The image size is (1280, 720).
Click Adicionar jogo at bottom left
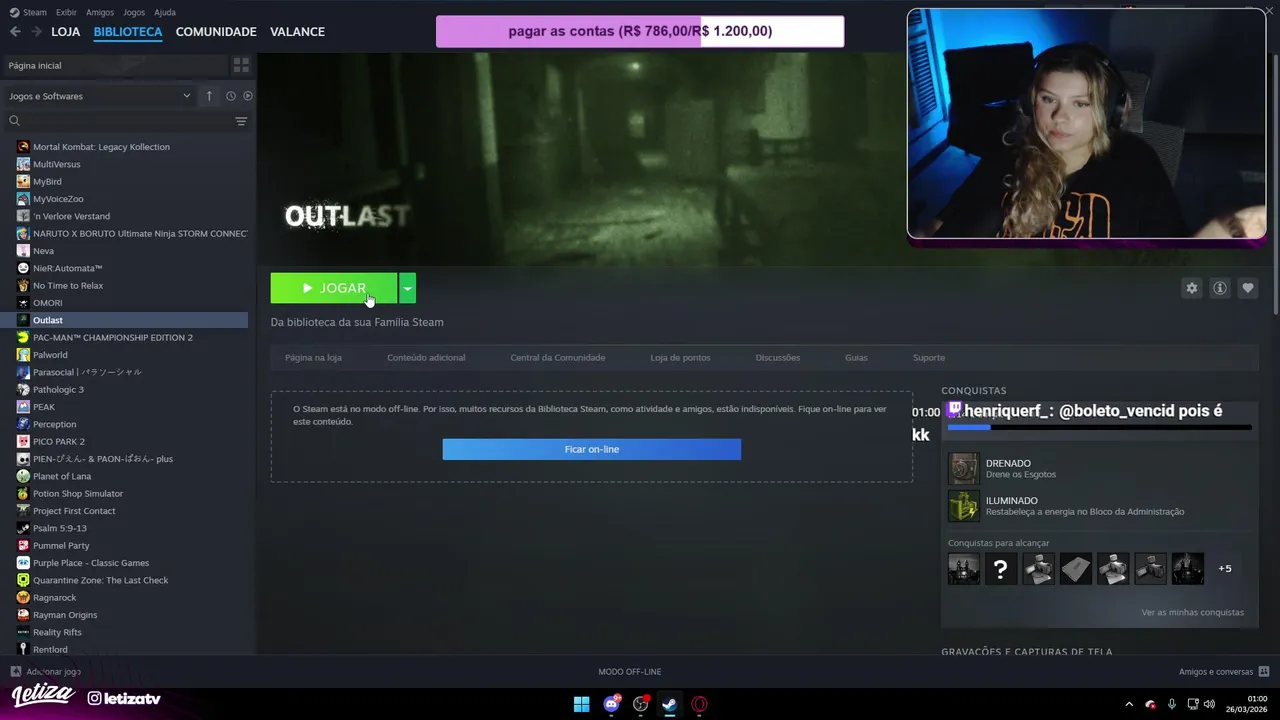[45, 672]
